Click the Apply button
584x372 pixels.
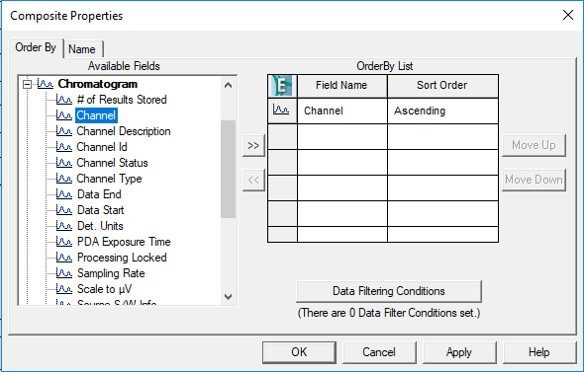pos(459,352)
